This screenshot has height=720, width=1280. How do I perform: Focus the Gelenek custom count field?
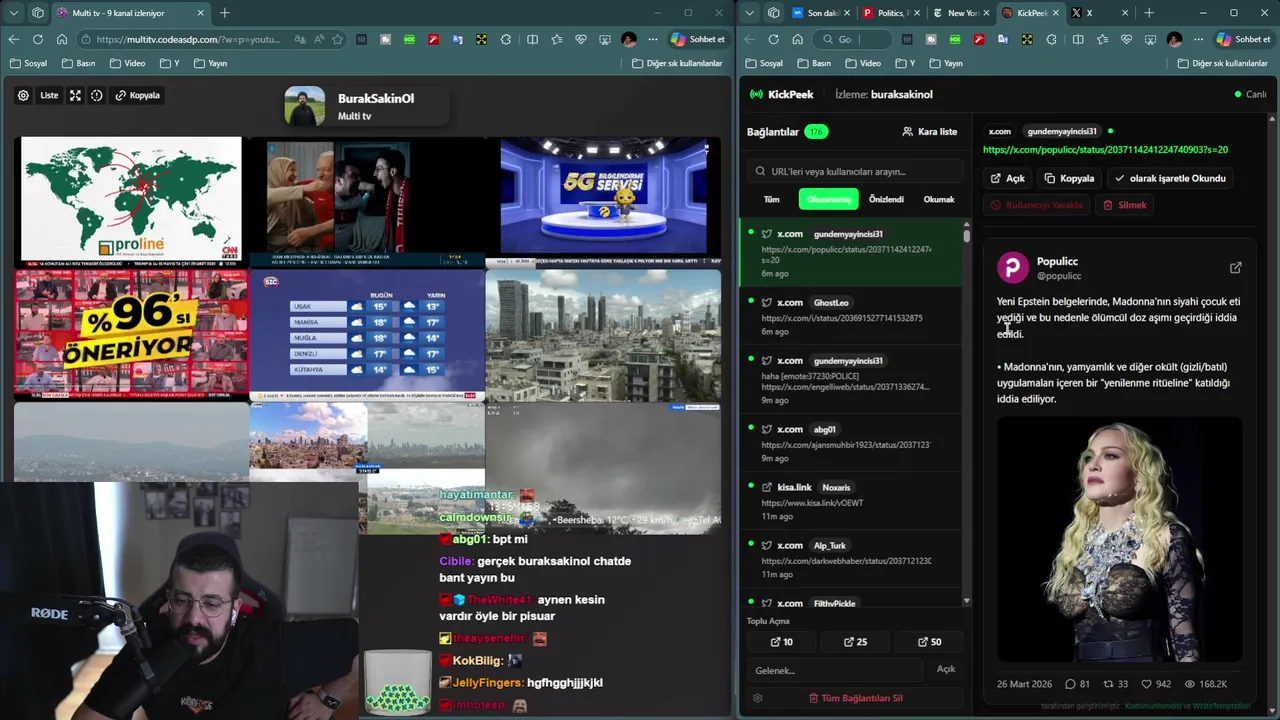(835, 670)
